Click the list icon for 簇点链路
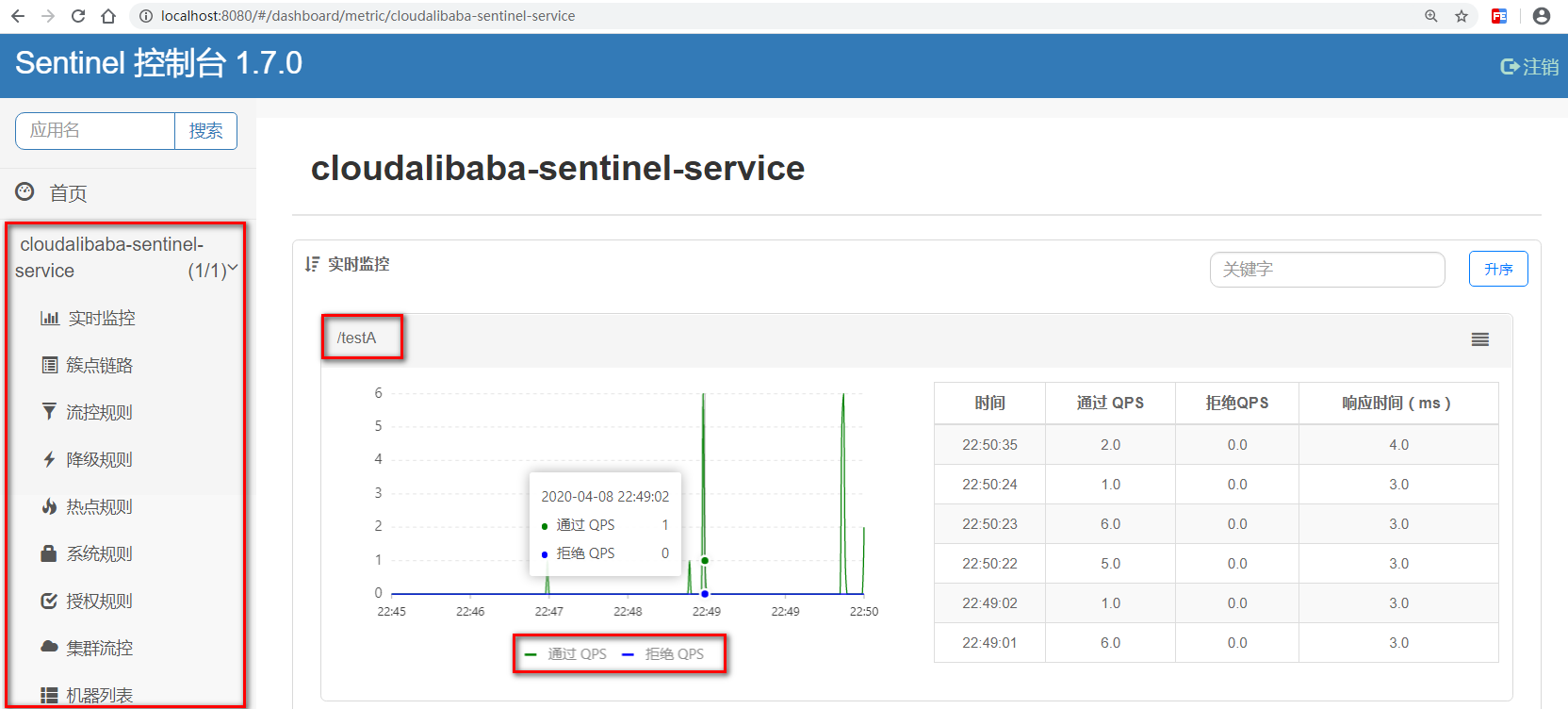Screen dimensions: 1568x709 (50, 365)
